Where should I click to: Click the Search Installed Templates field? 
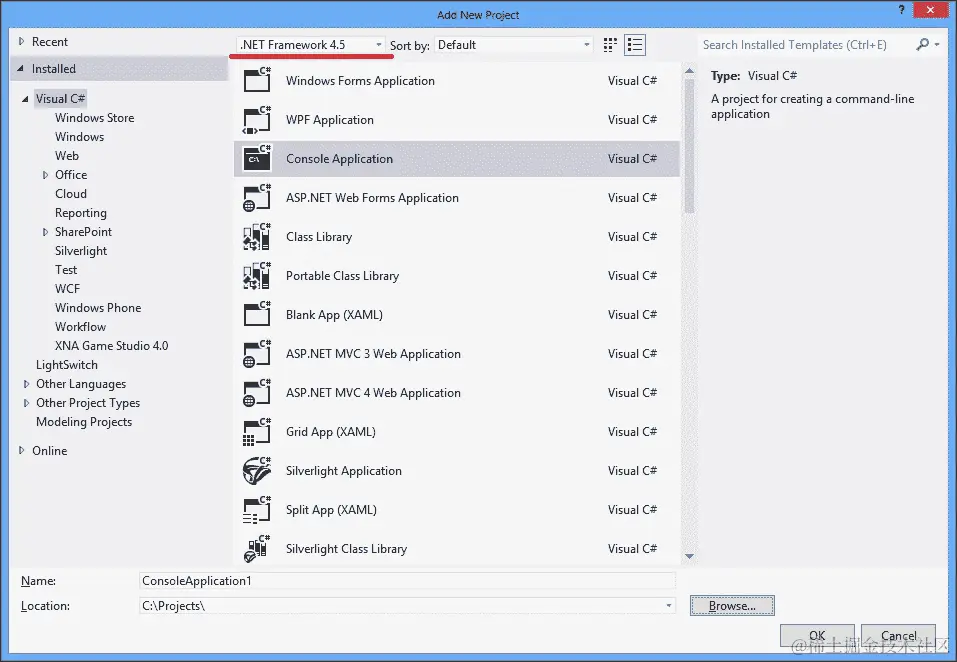click(x=806, y=45)
